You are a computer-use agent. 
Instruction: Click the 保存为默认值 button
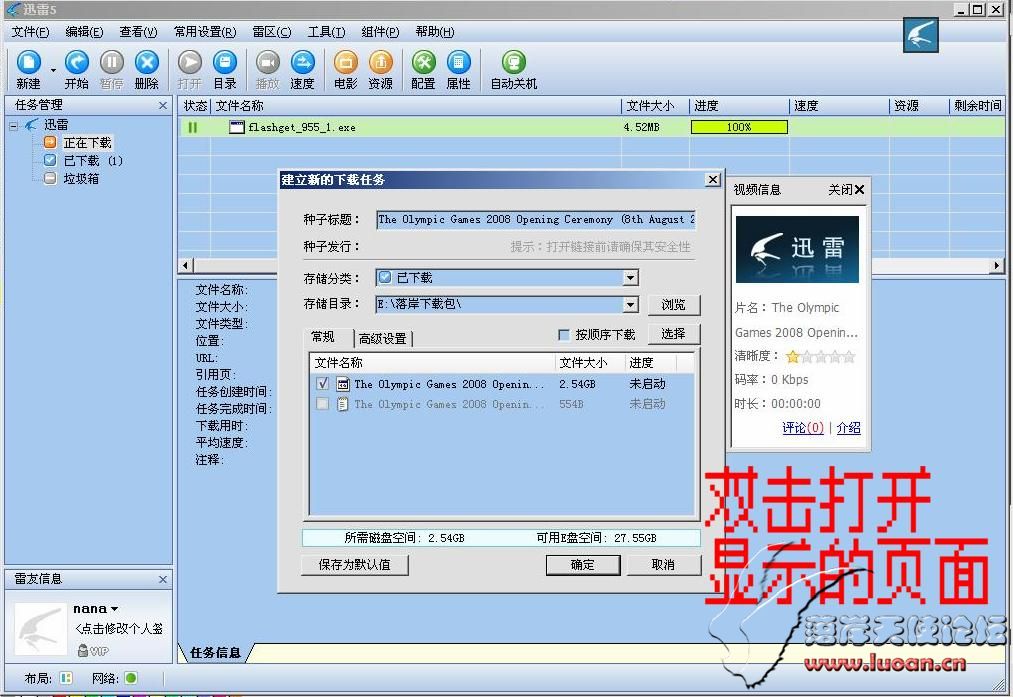pos(355,565)
